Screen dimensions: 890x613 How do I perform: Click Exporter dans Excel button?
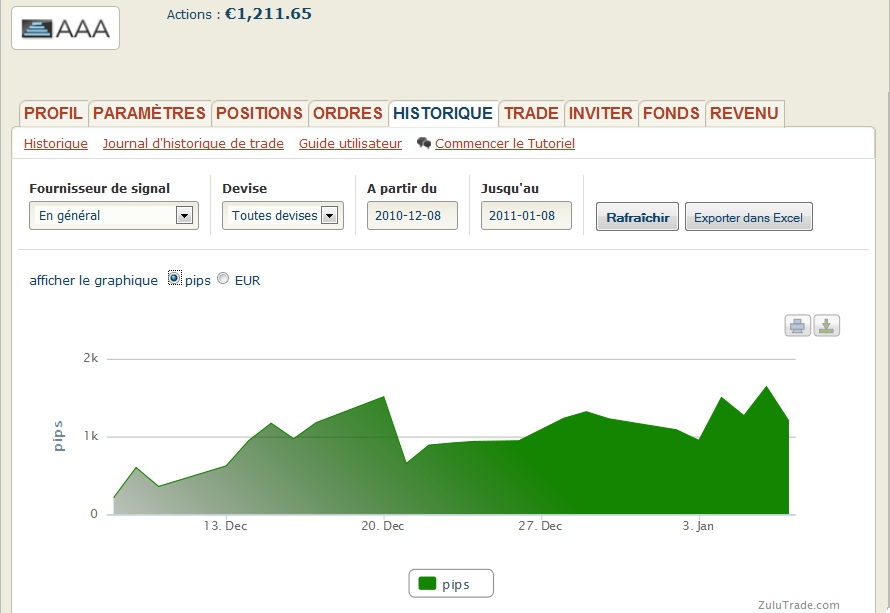(x=749, y=217)
